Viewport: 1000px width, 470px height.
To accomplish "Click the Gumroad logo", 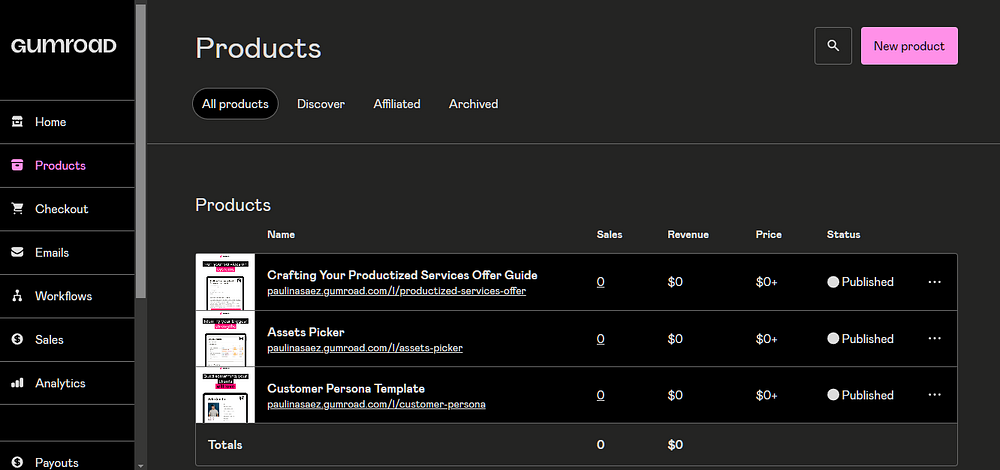I will pos(64,46).
